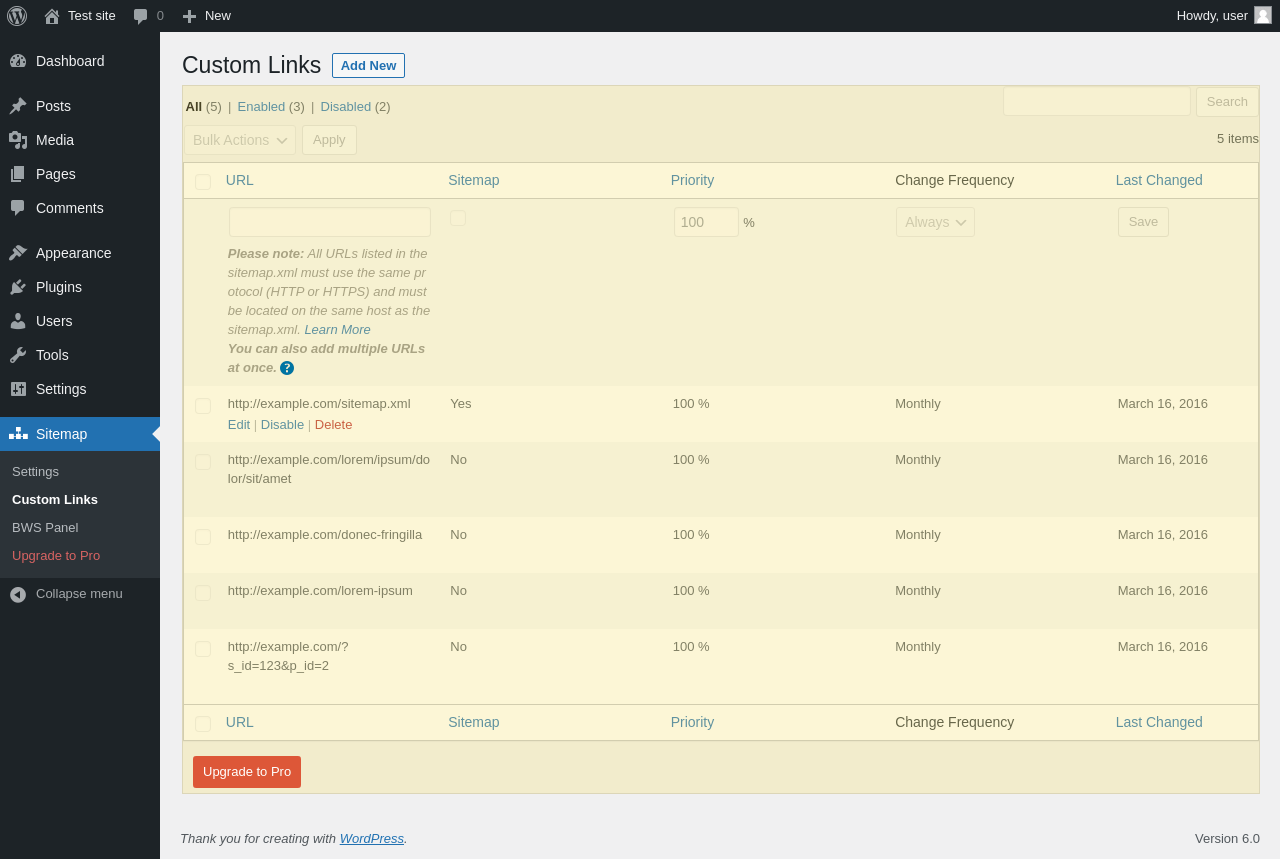This screenshot has height=859, width=1280.
Task: Click the user avatar in admin bar
Action: (1263, 15)
